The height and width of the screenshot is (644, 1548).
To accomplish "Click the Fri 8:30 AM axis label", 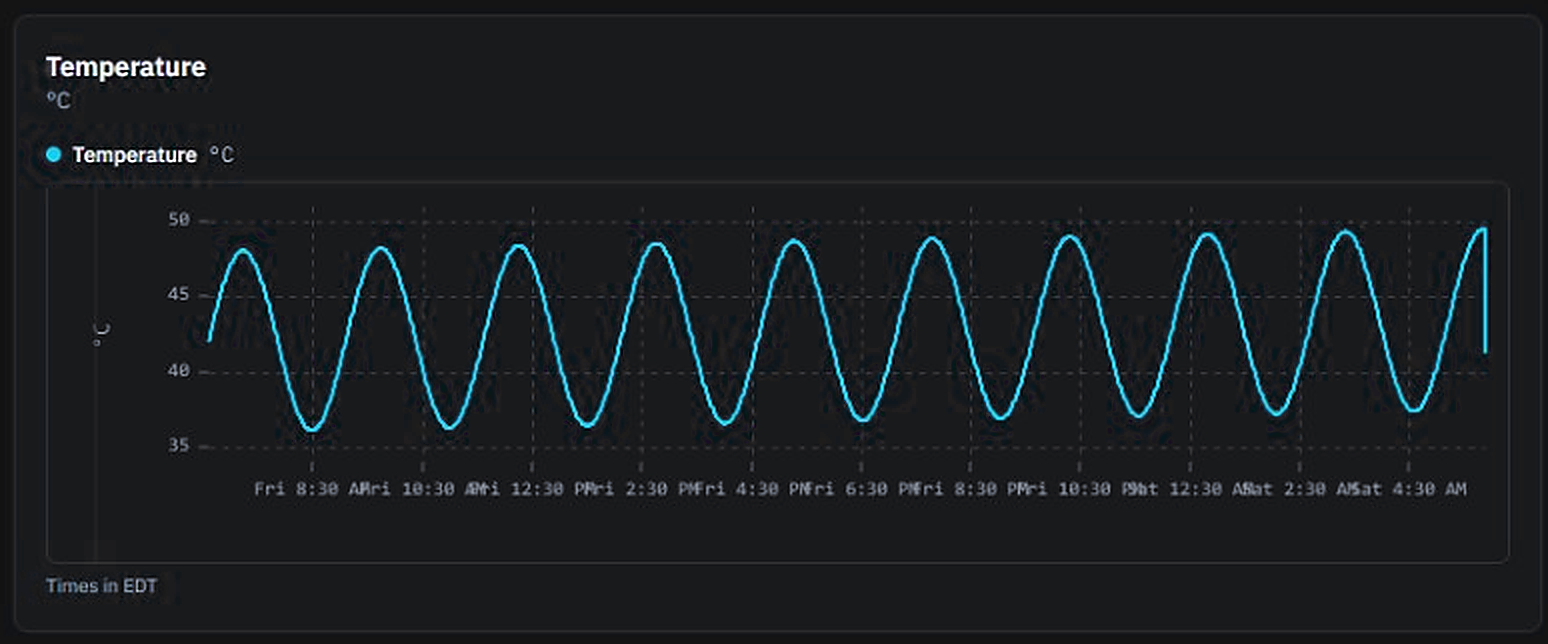I will pyautogui.click(x=311, y=488).
